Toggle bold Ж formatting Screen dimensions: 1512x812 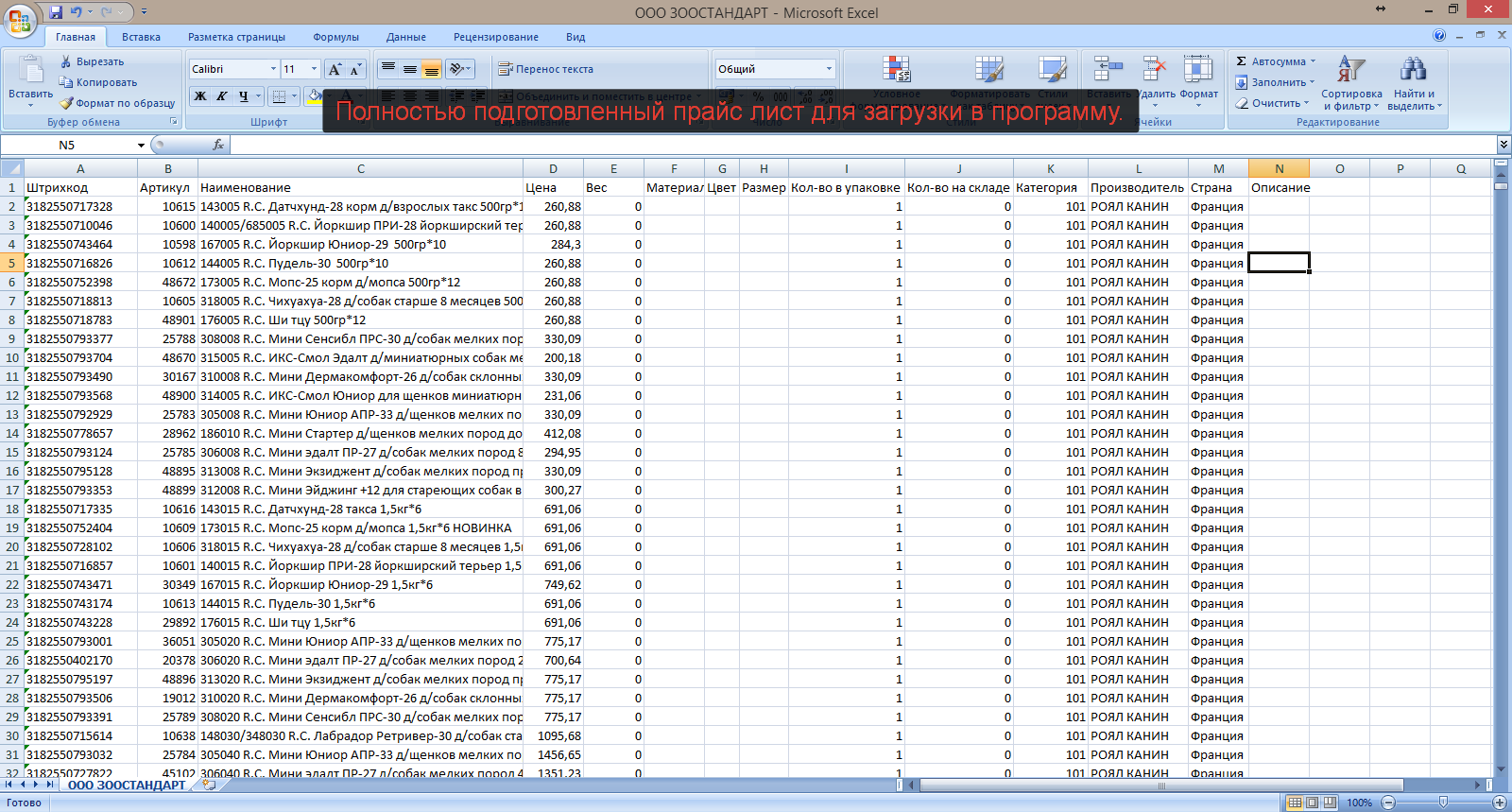point(200,96)
